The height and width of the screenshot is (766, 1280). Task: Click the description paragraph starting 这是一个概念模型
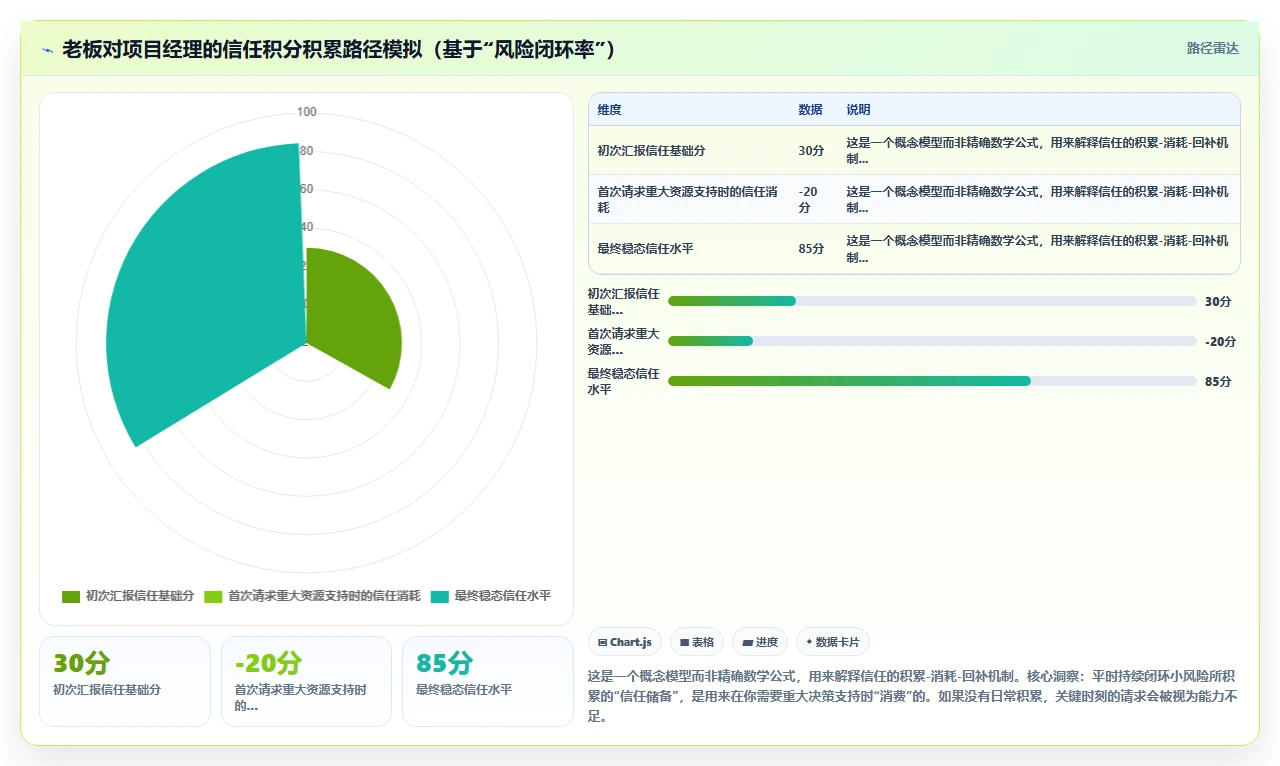(912, 696)
